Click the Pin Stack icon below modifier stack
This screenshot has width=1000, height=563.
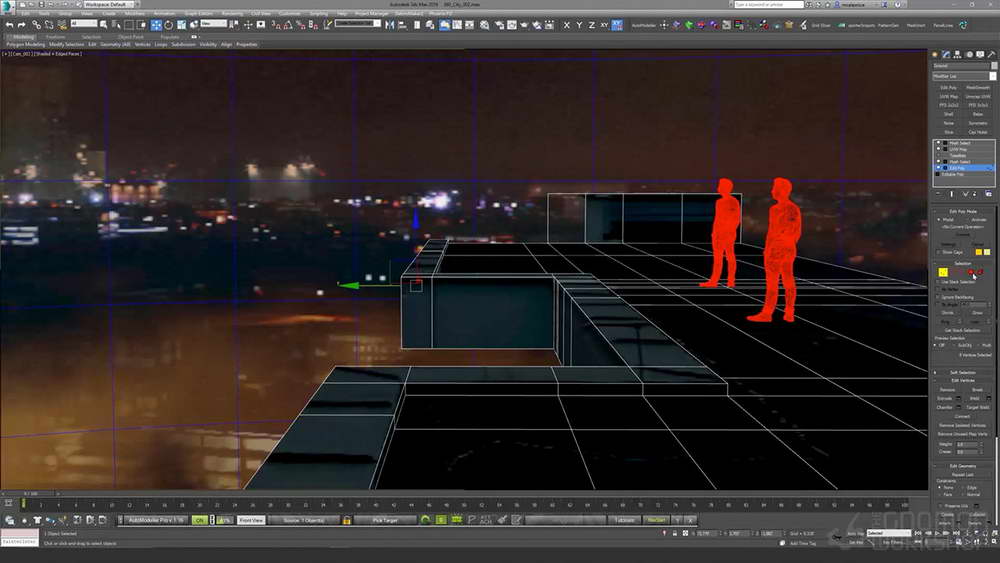938,194
